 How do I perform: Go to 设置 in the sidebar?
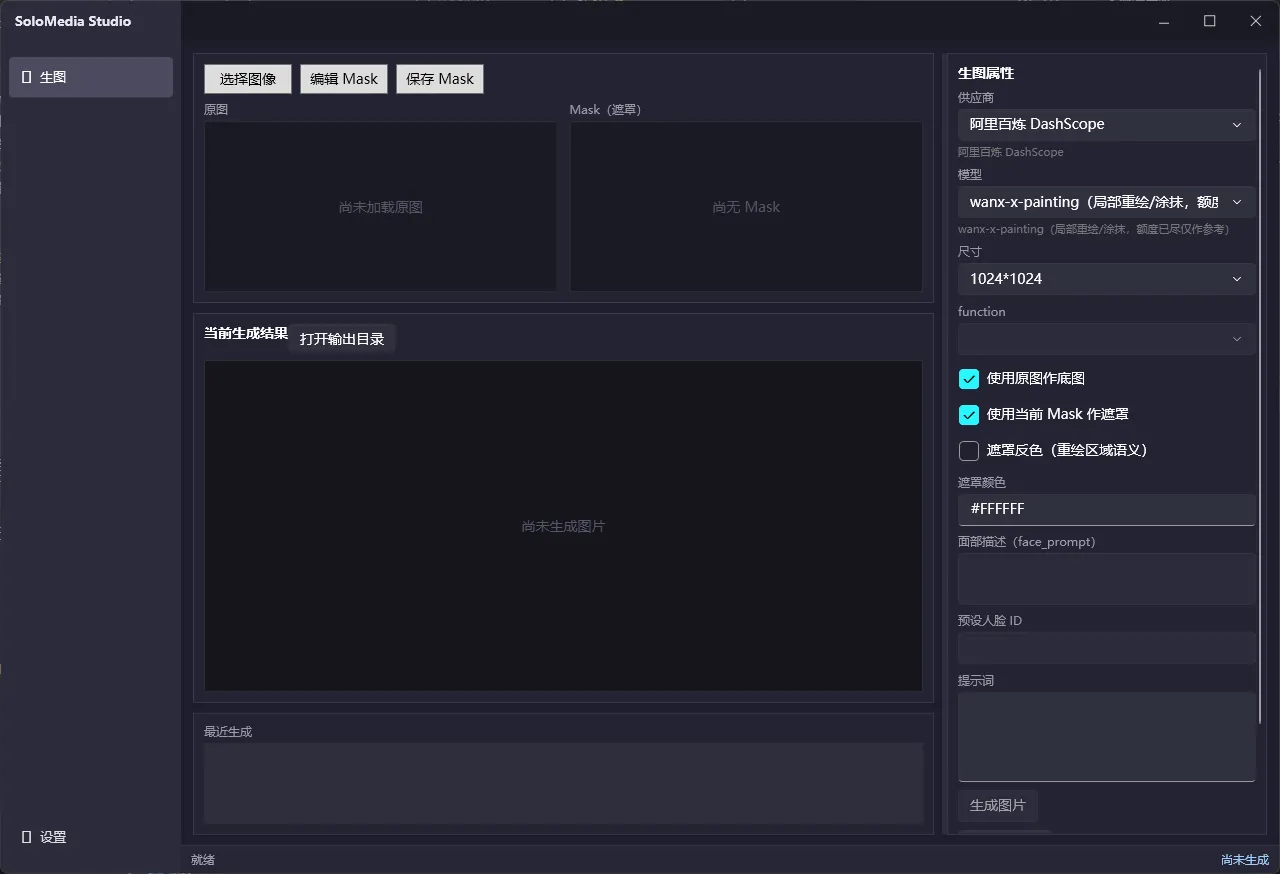(x=91, y=837)
